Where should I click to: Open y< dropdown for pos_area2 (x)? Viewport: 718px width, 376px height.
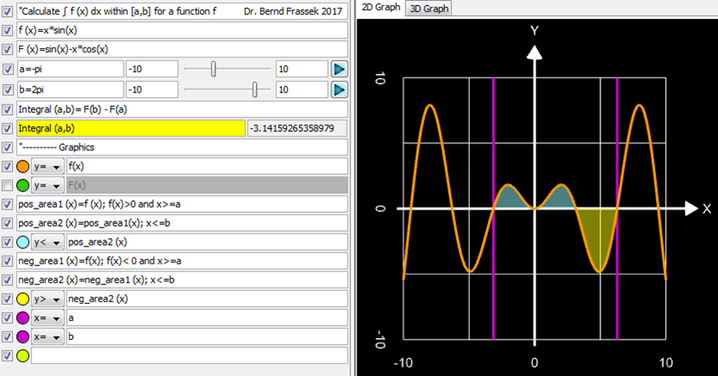point(48,242)
